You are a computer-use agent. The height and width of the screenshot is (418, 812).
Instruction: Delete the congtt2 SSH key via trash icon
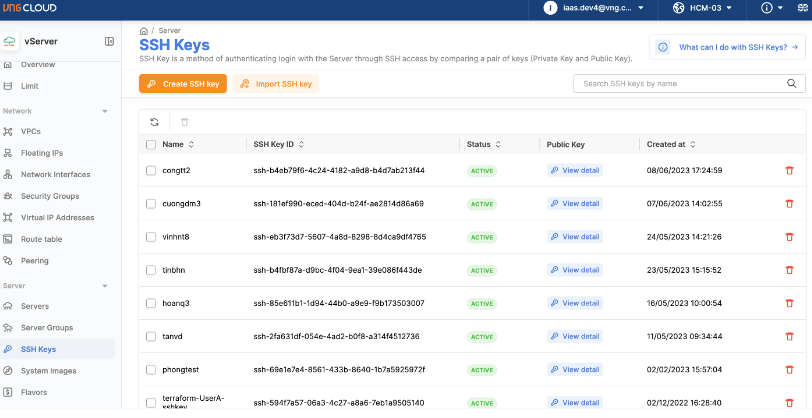[x=789, y=171]
